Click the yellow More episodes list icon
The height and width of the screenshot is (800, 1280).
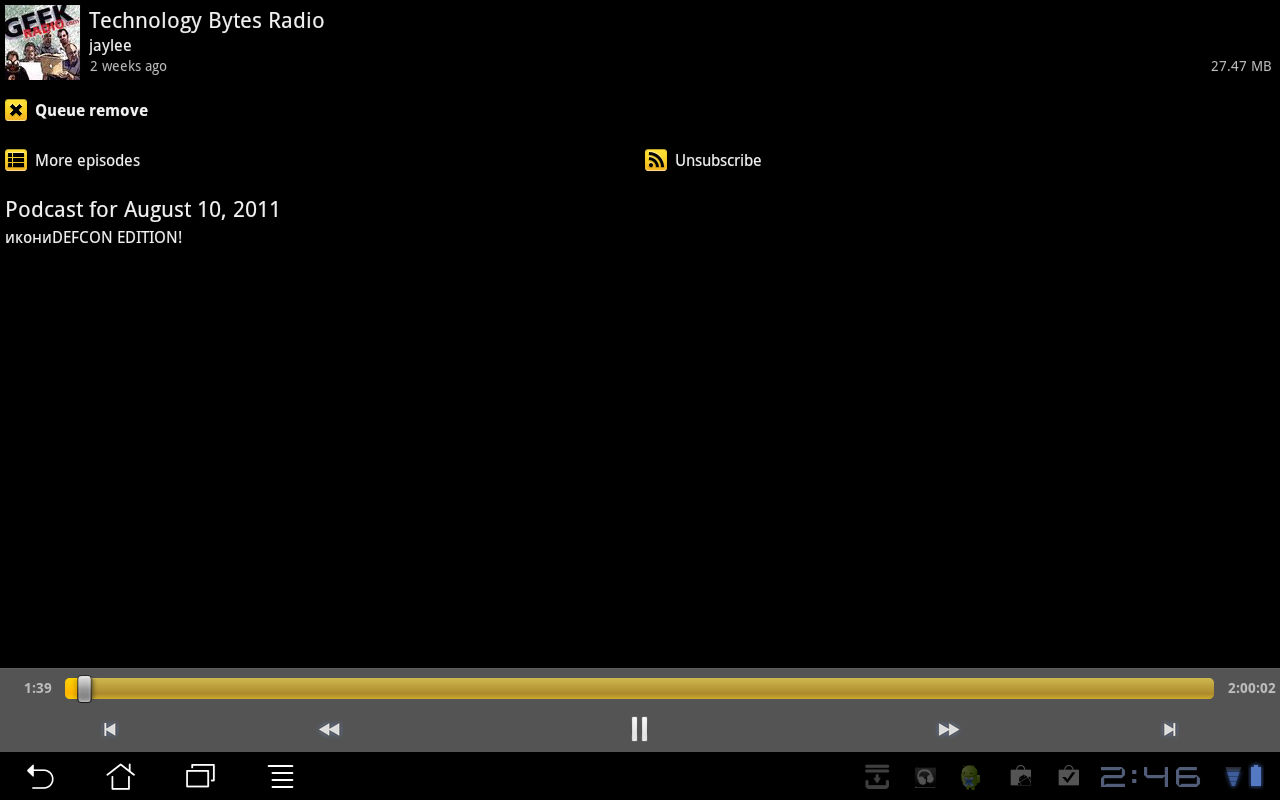(x=16, y=160)
